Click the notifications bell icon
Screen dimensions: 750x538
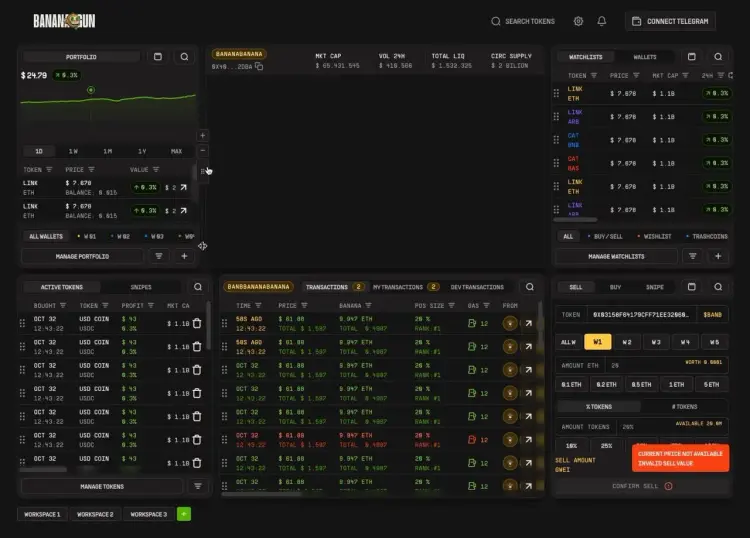click(x=602, y=21)
